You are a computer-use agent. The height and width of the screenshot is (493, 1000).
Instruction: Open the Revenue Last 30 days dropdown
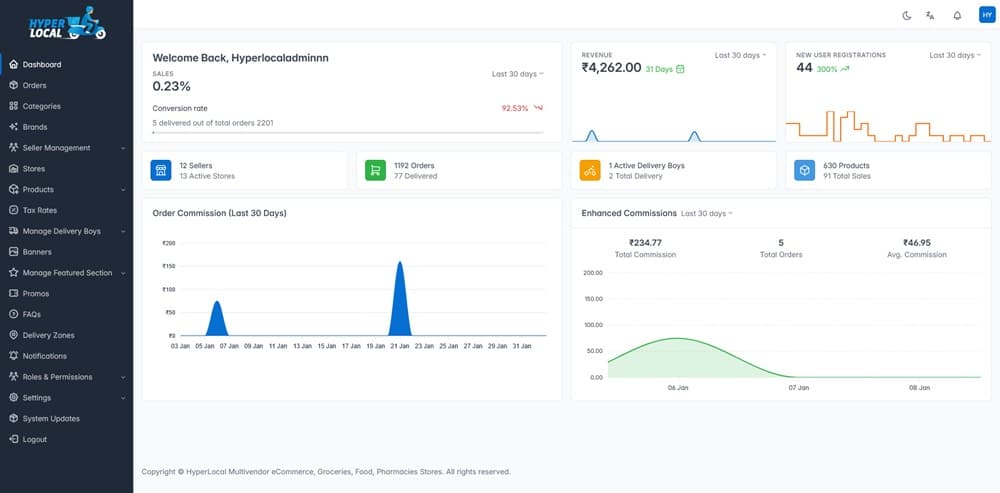pos(740,55)
